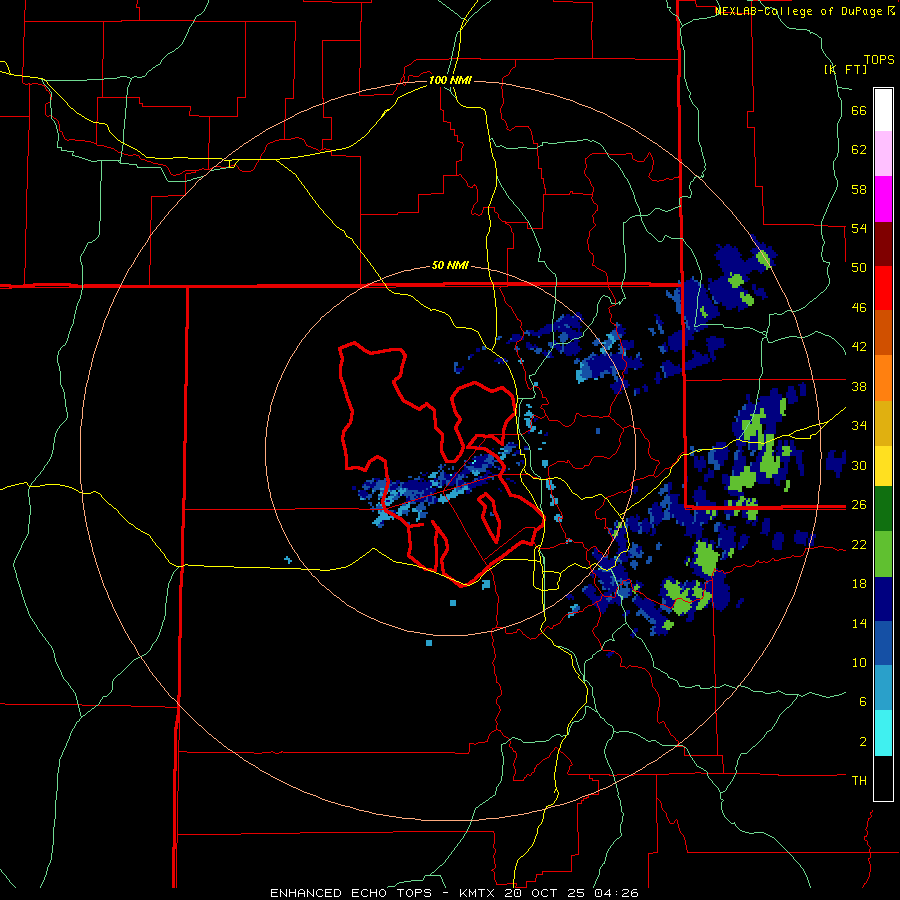This screenshot has height=900, width=900.
Task: Click the 'TOPS' legend title
Action: (879, 60)
